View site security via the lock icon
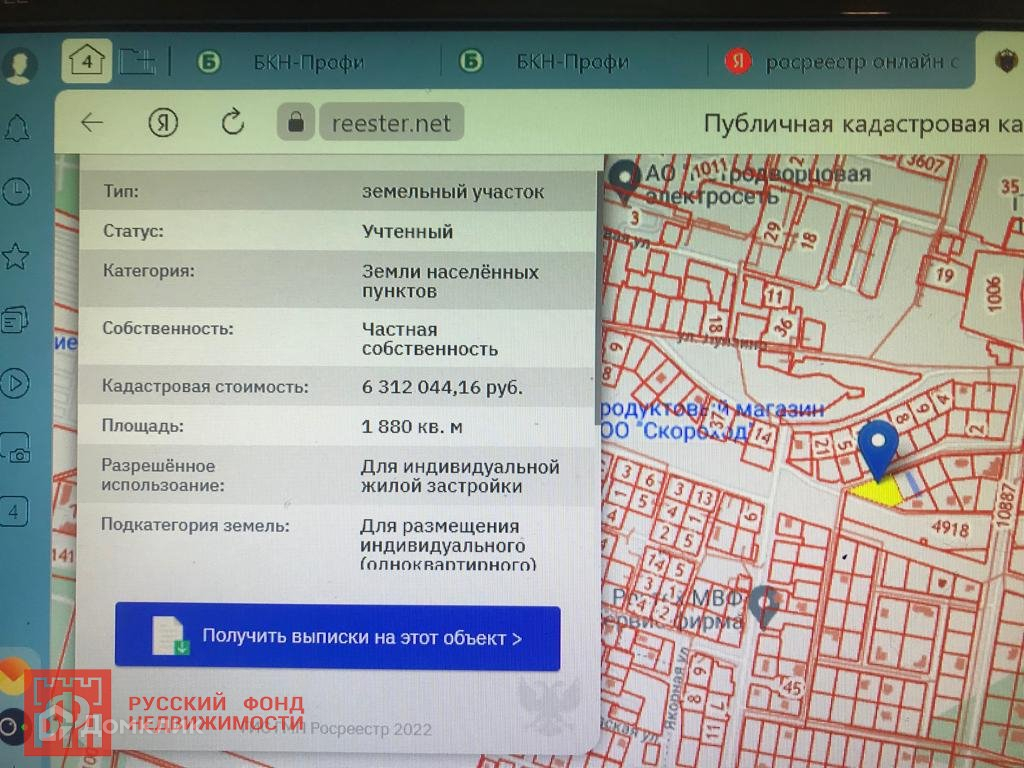This screenshot has width=1024, height=768. click(x=296, y=122)
